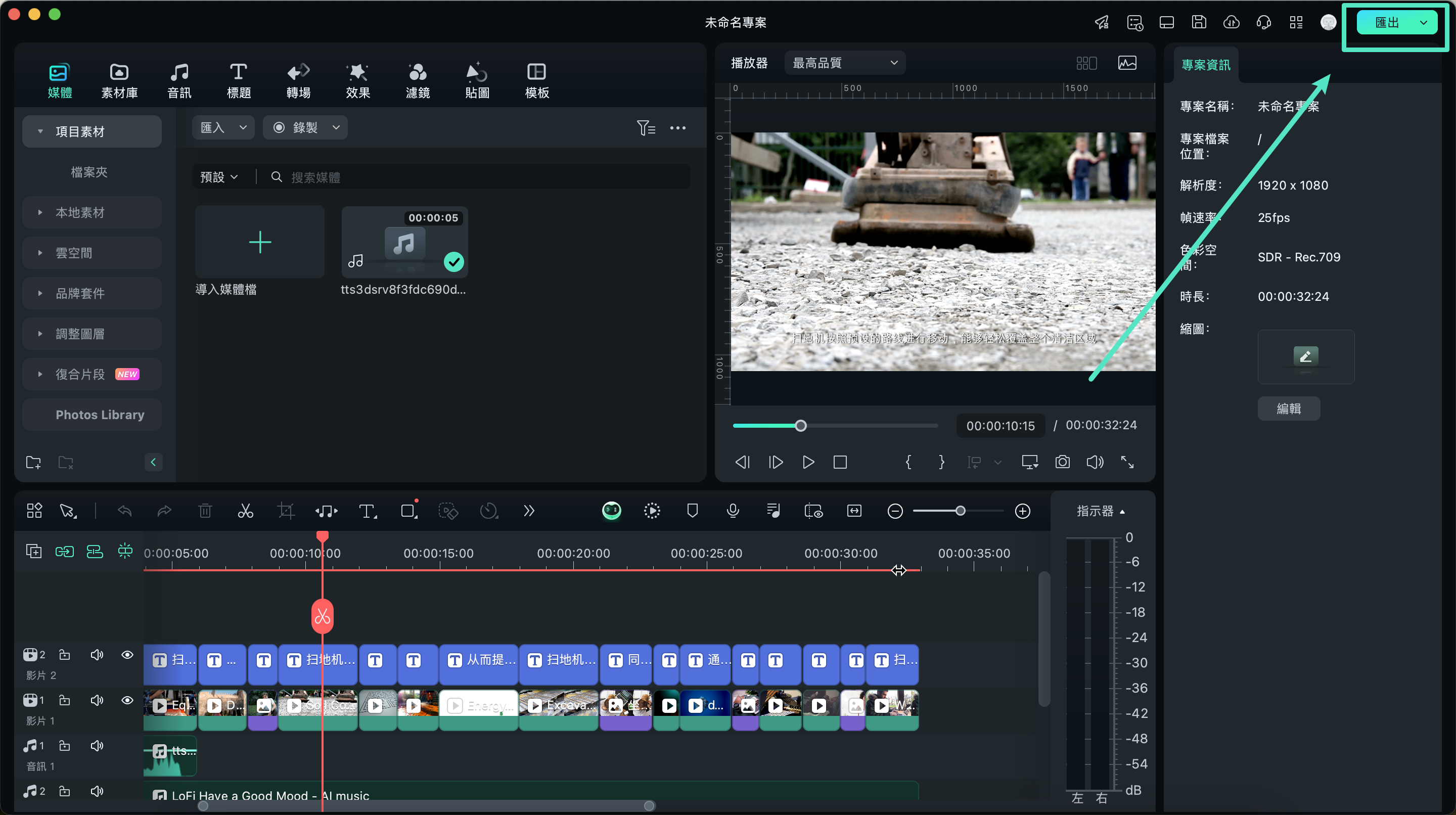Select the split scissors tool in timeline toolbar
The height and width of the screenshot is (815, 1456).
tap(245, 511)
